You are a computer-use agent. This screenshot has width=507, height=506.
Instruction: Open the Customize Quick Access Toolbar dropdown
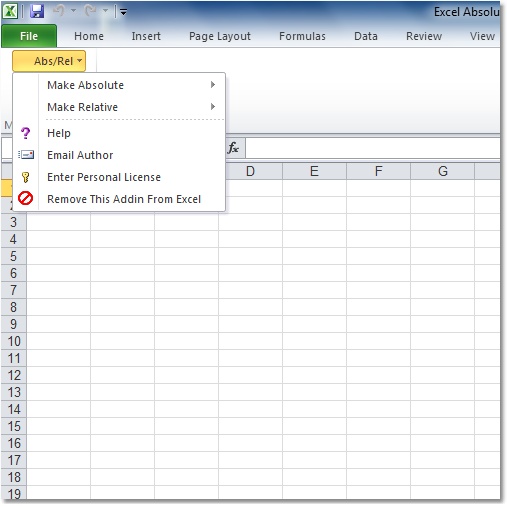pos(123,12)
